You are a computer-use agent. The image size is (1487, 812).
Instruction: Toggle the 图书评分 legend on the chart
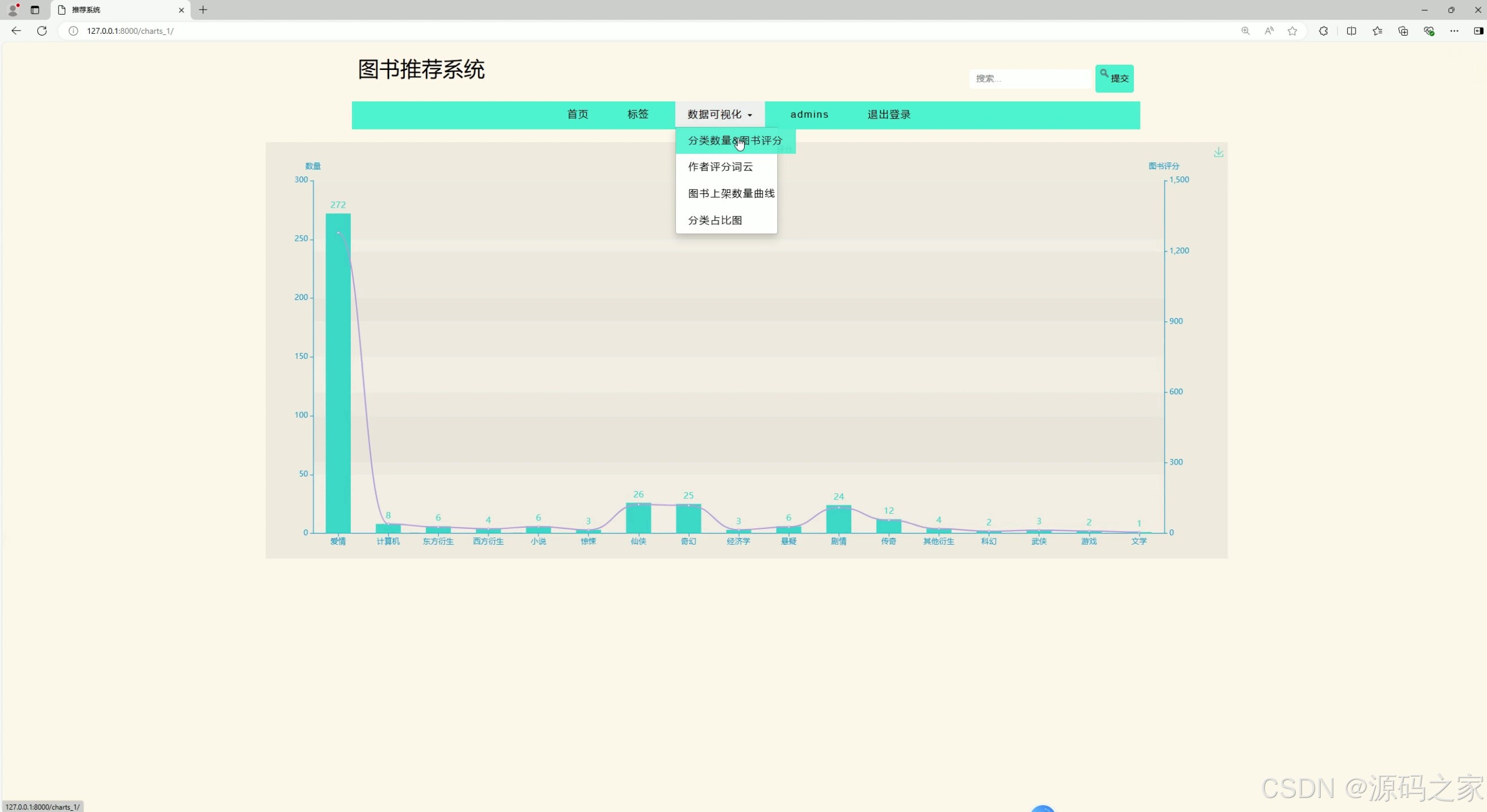(1164, 166)
